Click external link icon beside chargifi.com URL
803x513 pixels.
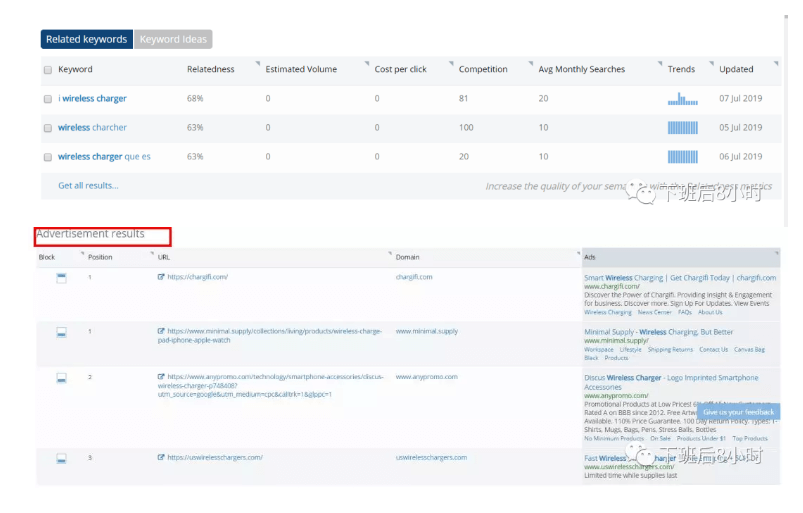click(161, 277)
